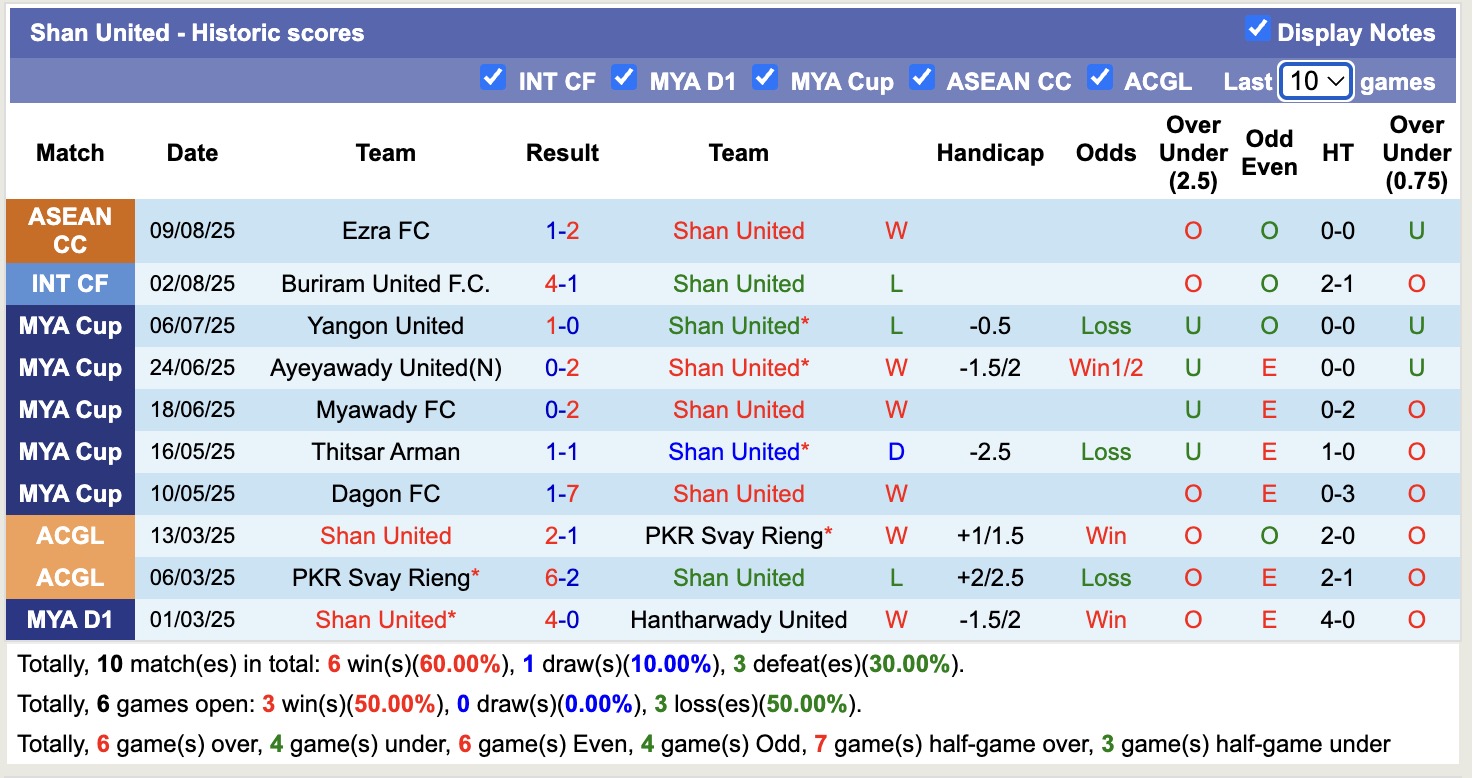
Task: Click the Handicap column header
Action: [989, 152]
